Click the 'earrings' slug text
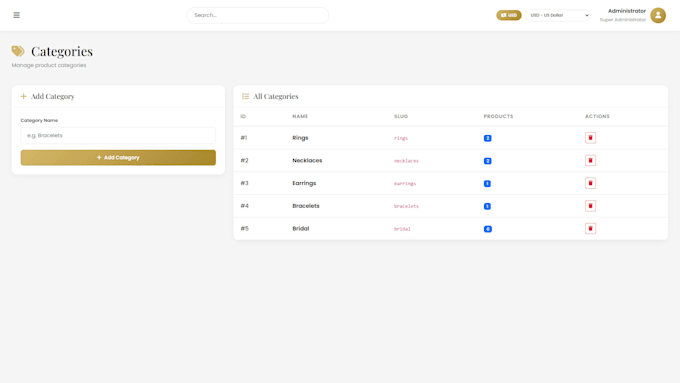This screenshot has width=680, height=383. pyautogui.click(x=405, y=183)
